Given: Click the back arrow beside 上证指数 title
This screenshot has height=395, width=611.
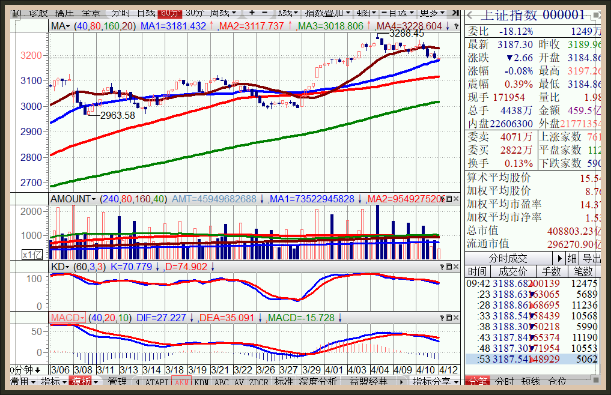Looking at the screenshot, I should 470,16.
